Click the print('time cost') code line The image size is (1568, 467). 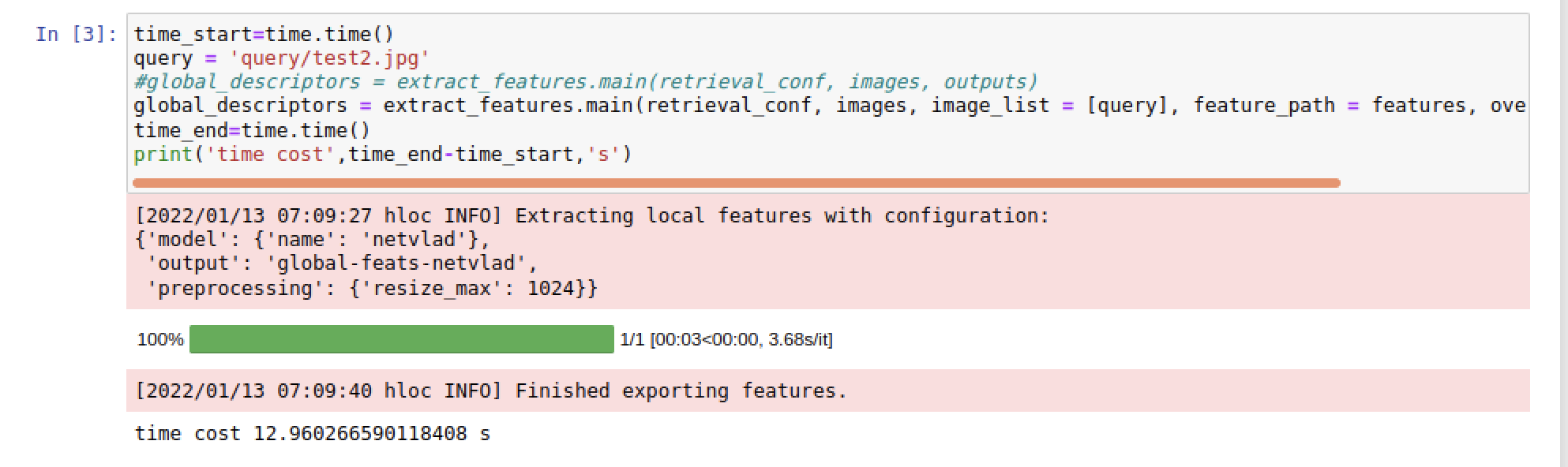(383, 153)
